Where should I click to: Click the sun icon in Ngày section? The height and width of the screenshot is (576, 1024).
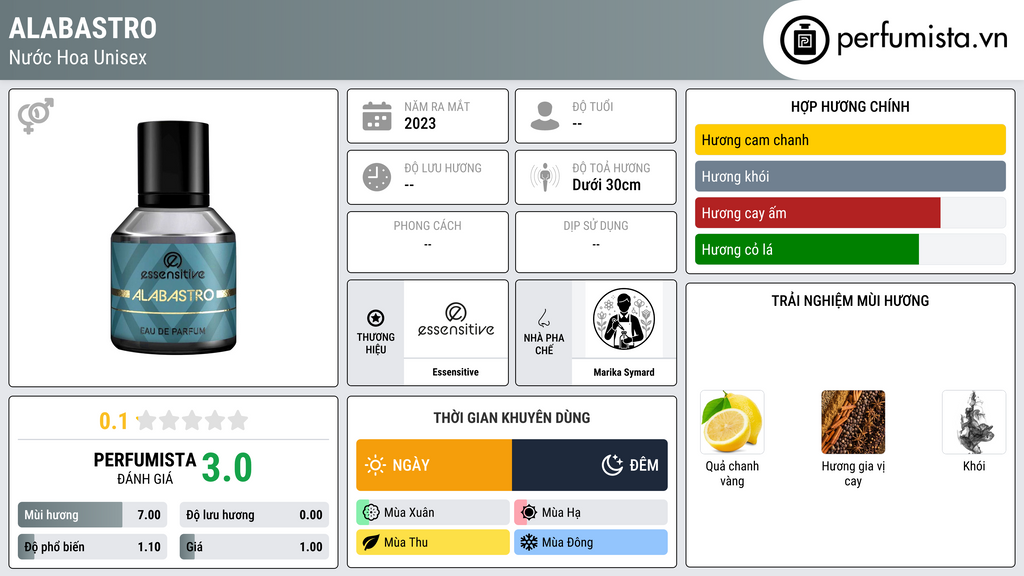(375, 465)
